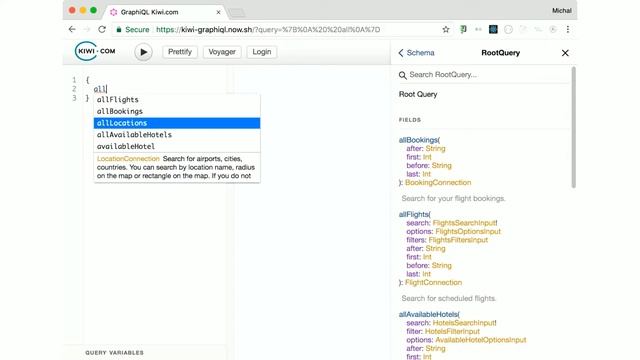The height and width of the screenshot is (360, 640).
Task: Select allBookings autocomplete suggestion
Action: [x=177, y=111]
